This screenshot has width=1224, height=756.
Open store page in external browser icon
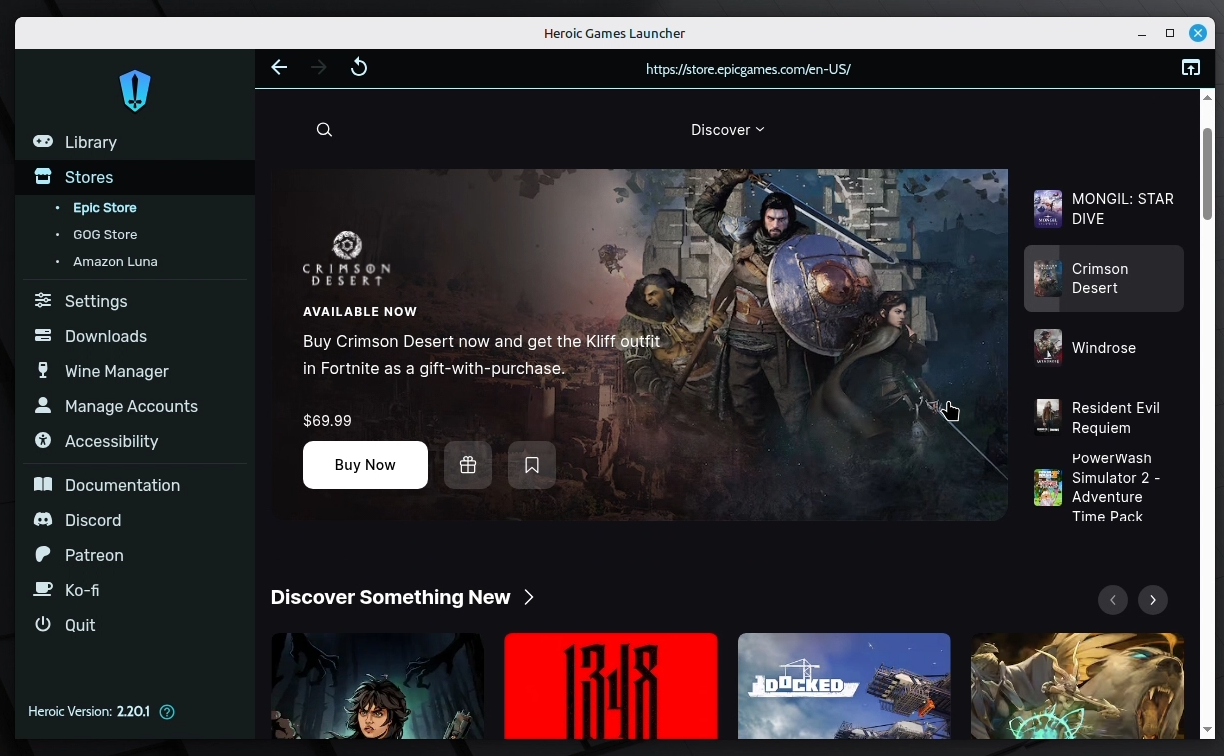[1190, 68]
